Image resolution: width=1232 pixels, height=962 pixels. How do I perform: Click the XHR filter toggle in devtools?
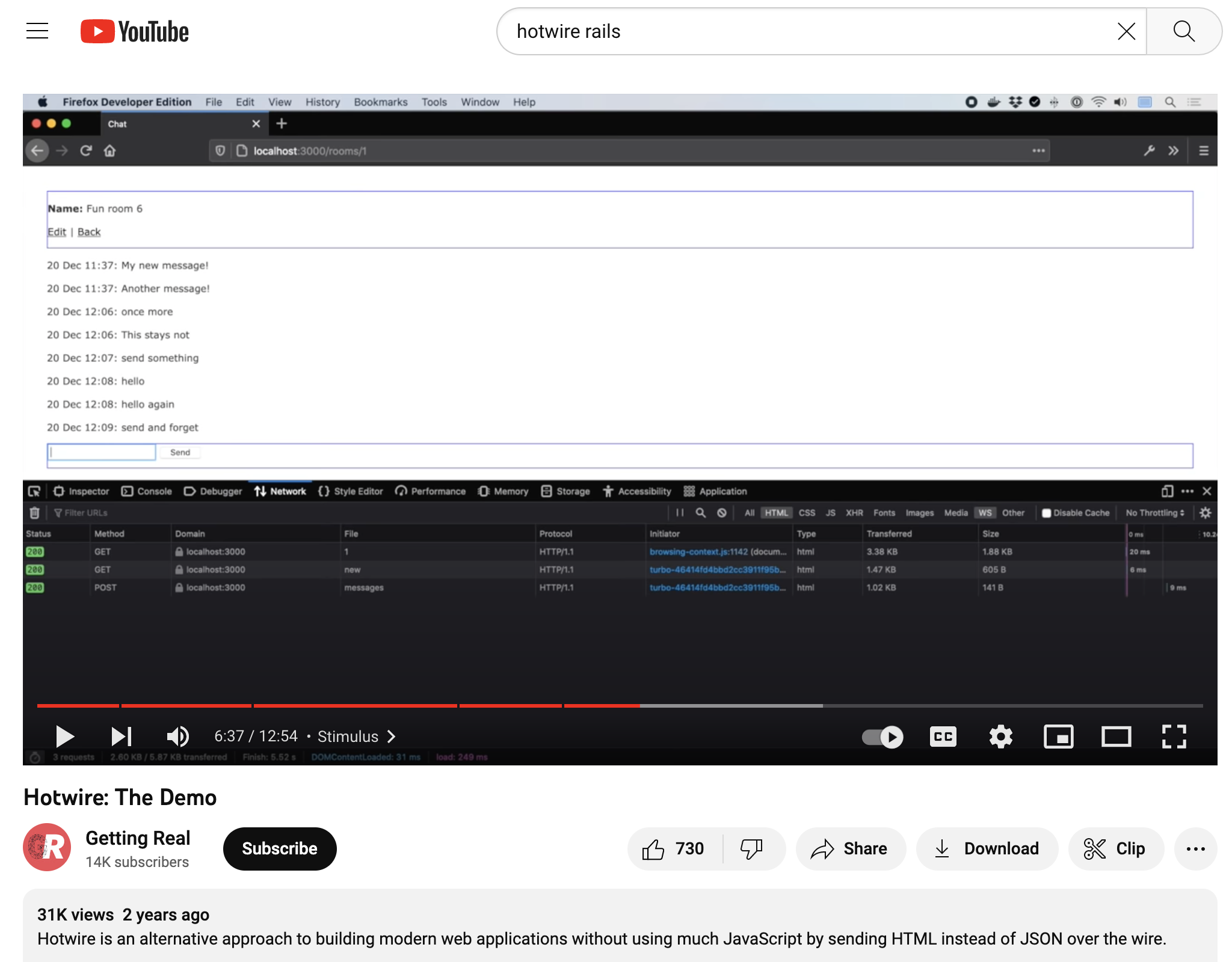(x=854, y=513)
